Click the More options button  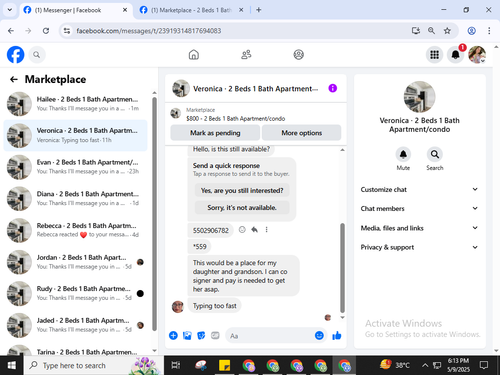coord(301,133)
